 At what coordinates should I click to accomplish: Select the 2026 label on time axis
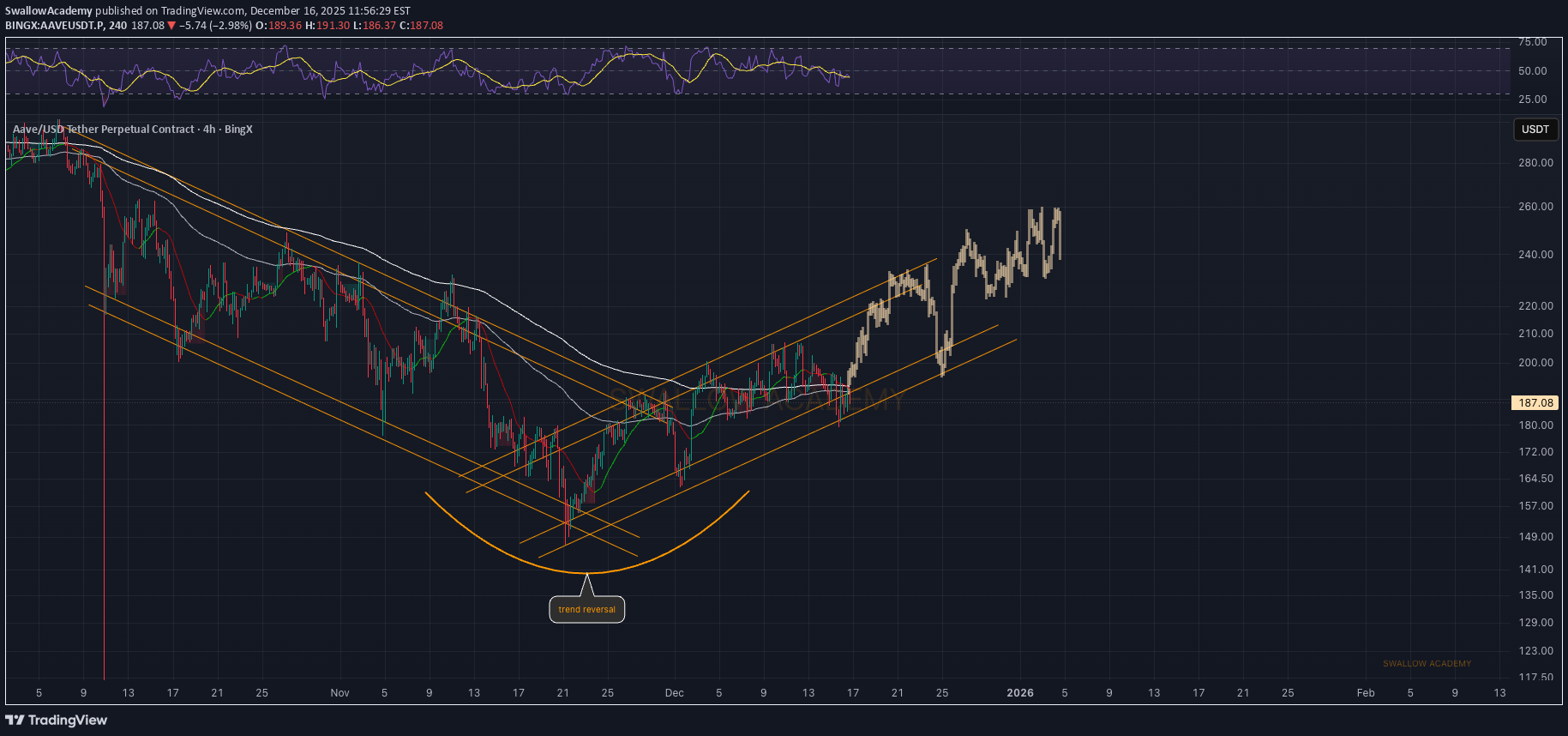(1019, 693)
